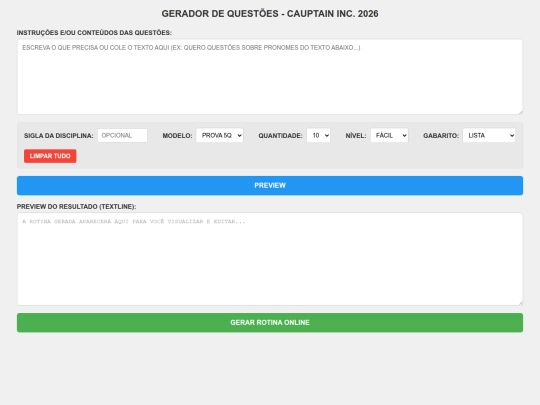The image size is (540, 405).
Task: Open the QUANTIDADE dropdown showing 10
Action: pos(318,135)
